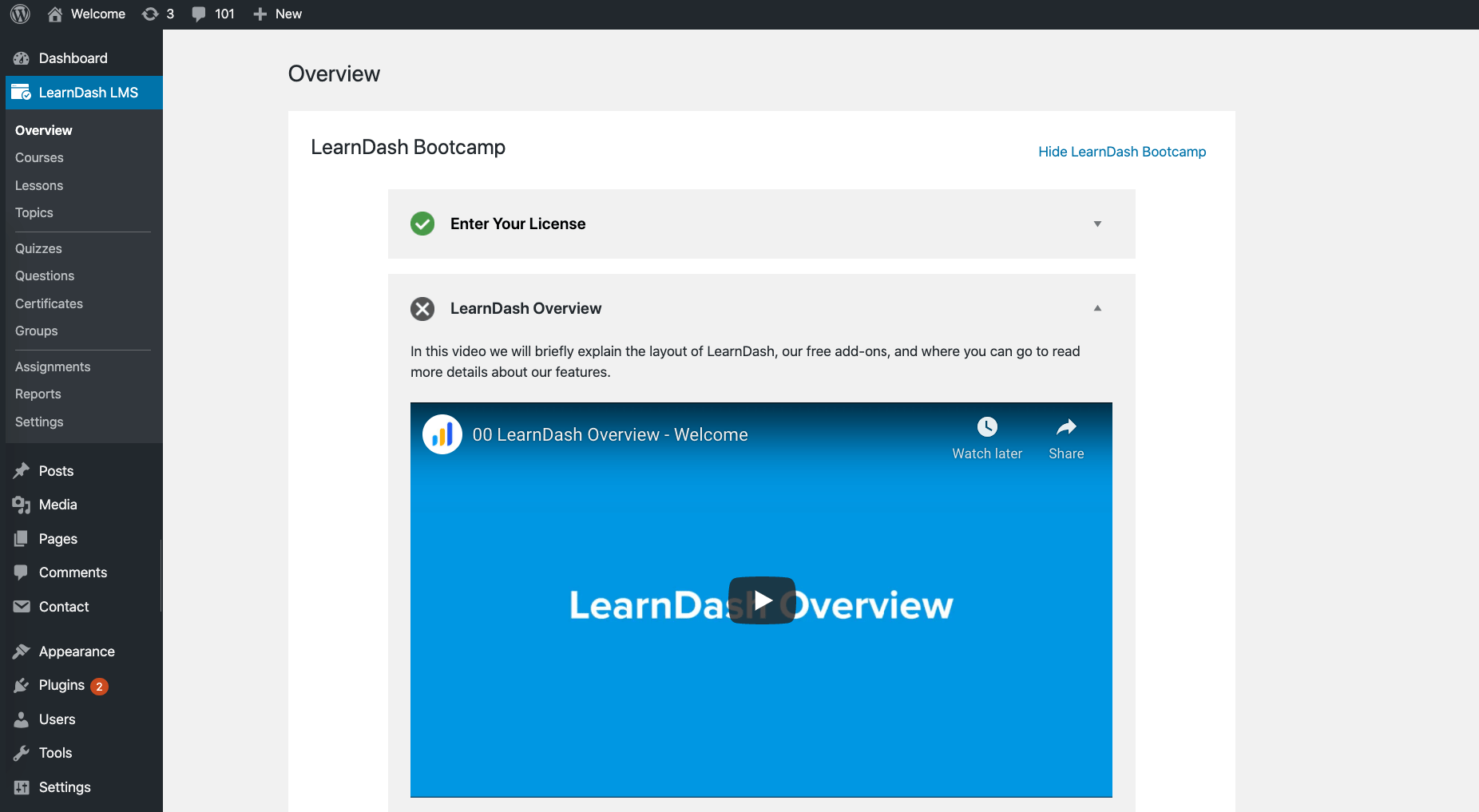Click the Posts pin icon
Screen dimensions: 1479x812
coord(22,471)
